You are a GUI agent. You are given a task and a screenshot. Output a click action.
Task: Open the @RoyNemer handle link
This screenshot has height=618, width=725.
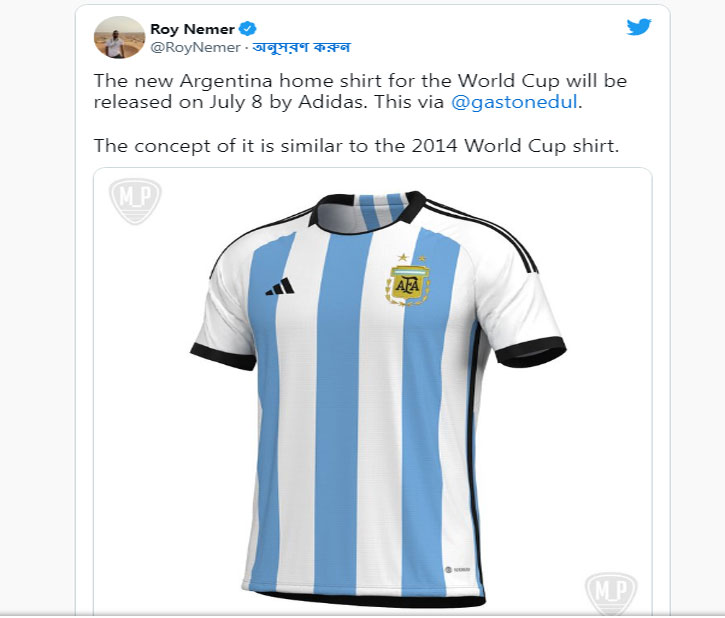coord(195,47)
